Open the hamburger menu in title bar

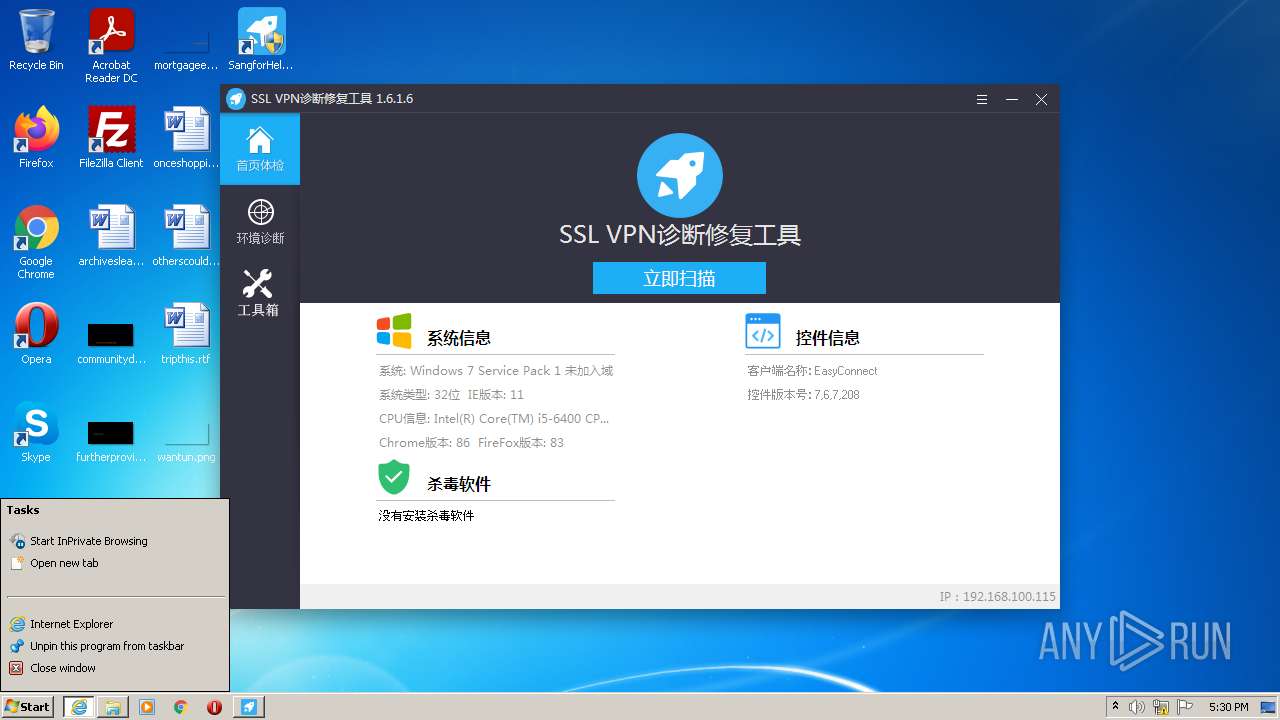(x=982, y=99)
